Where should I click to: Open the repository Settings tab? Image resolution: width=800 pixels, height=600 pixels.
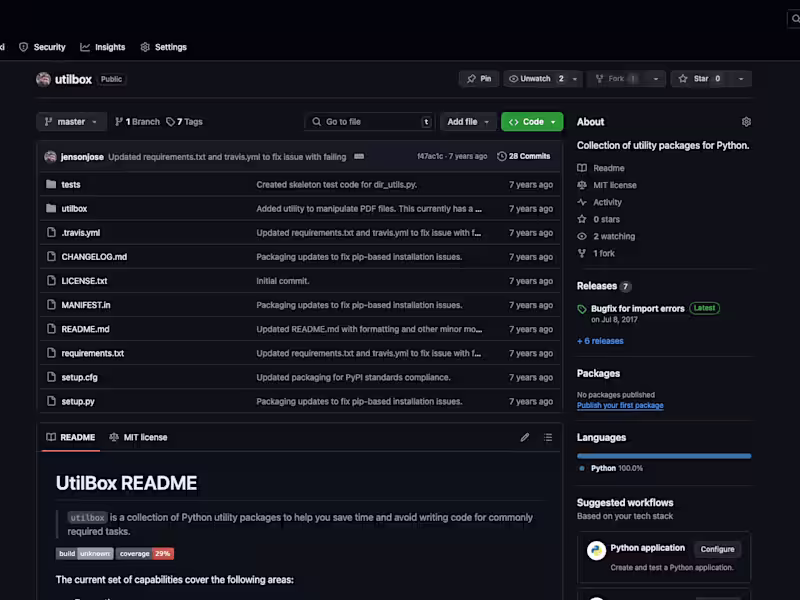click(x=164, y=47)
